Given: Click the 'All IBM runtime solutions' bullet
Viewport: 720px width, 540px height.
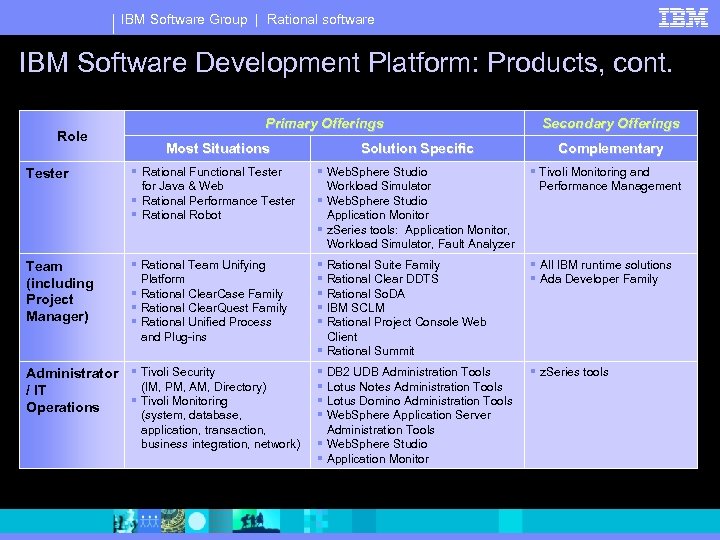Looking at the screenshot, I should tap(605, 265).
